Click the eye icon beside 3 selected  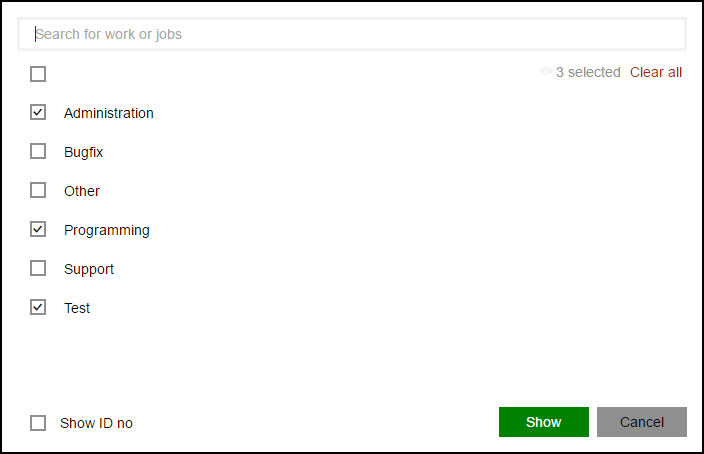pyautogui.click(x=546, y=71)
